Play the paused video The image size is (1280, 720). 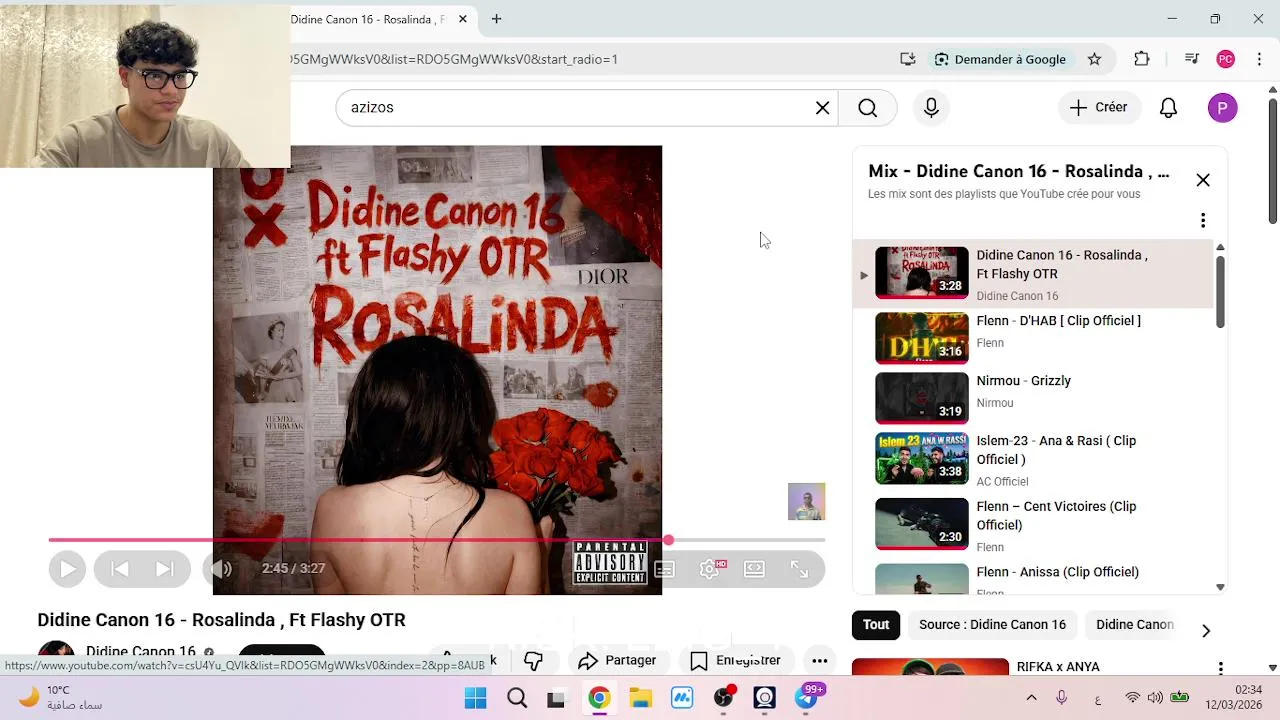click(x=67, y=569)
